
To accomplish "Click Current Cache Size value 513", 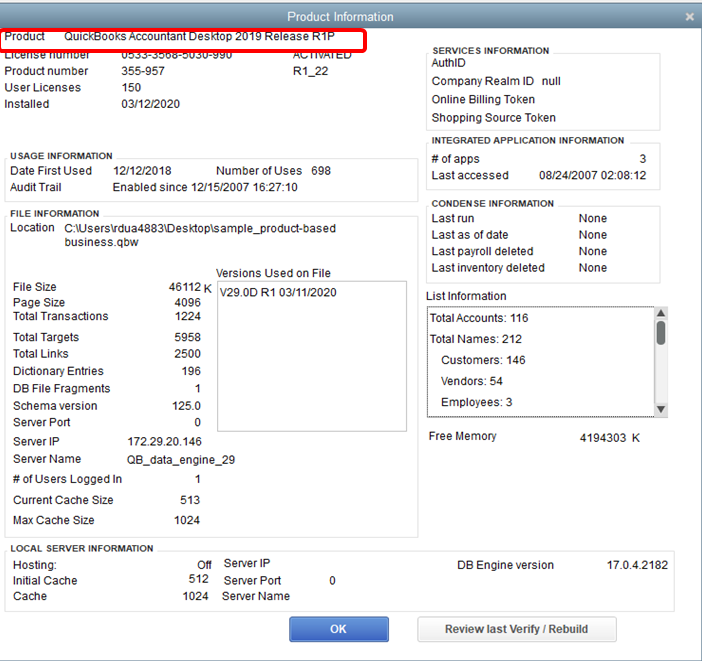I will click(x=190, y=500).
